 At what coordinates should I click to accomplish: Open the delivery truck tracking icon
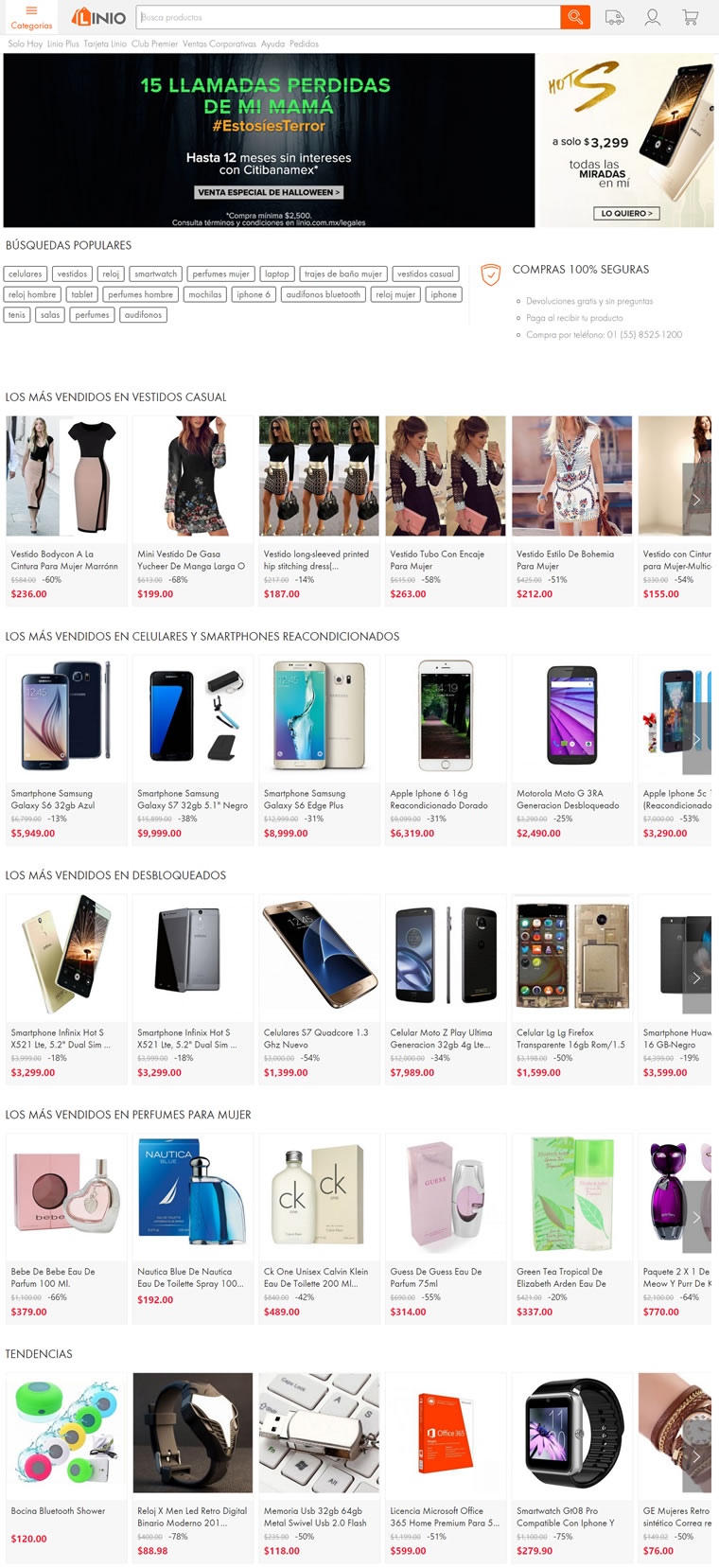coord(615,17)
